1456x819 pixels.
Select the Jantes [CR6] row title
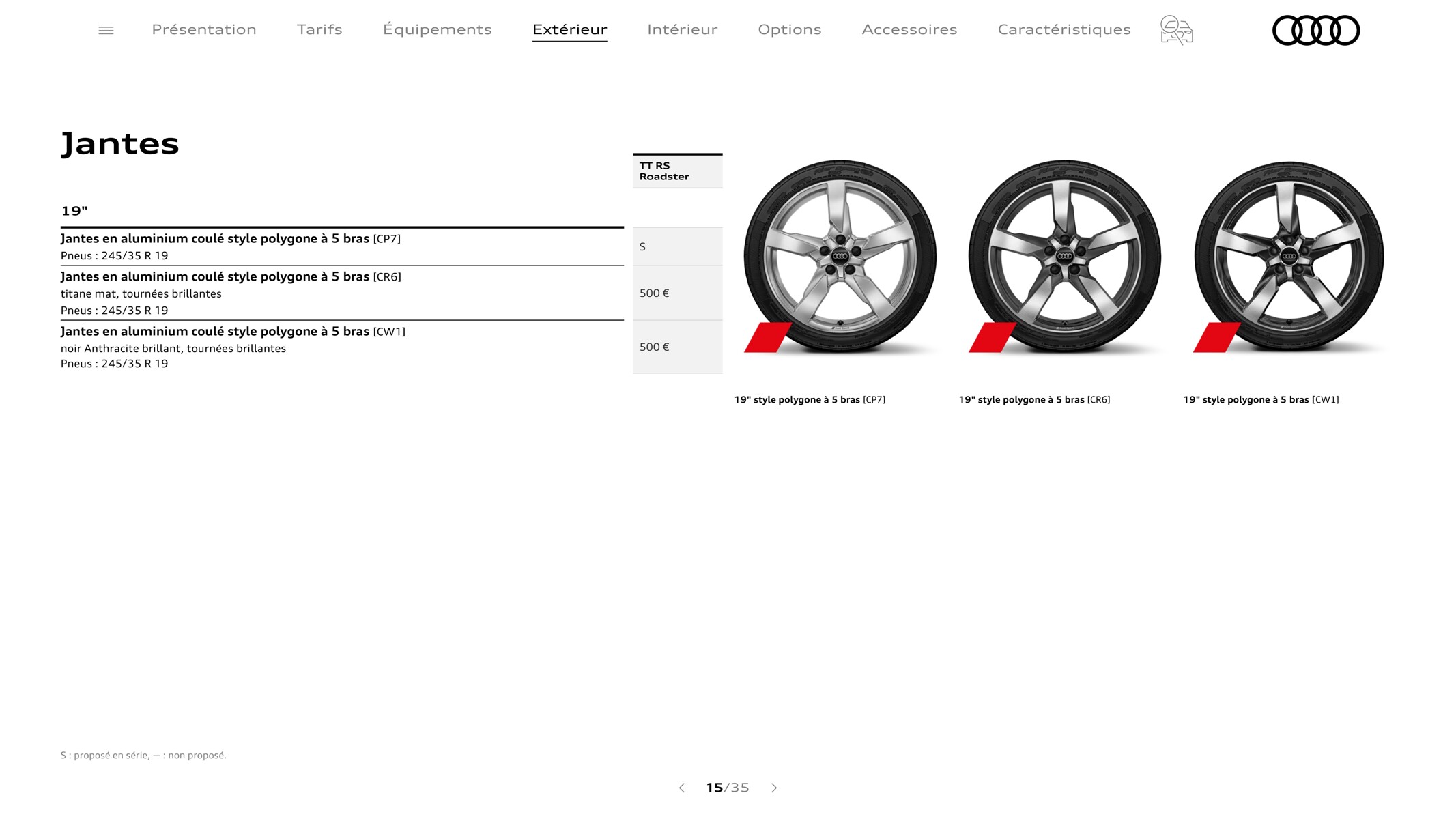point(231,277)
